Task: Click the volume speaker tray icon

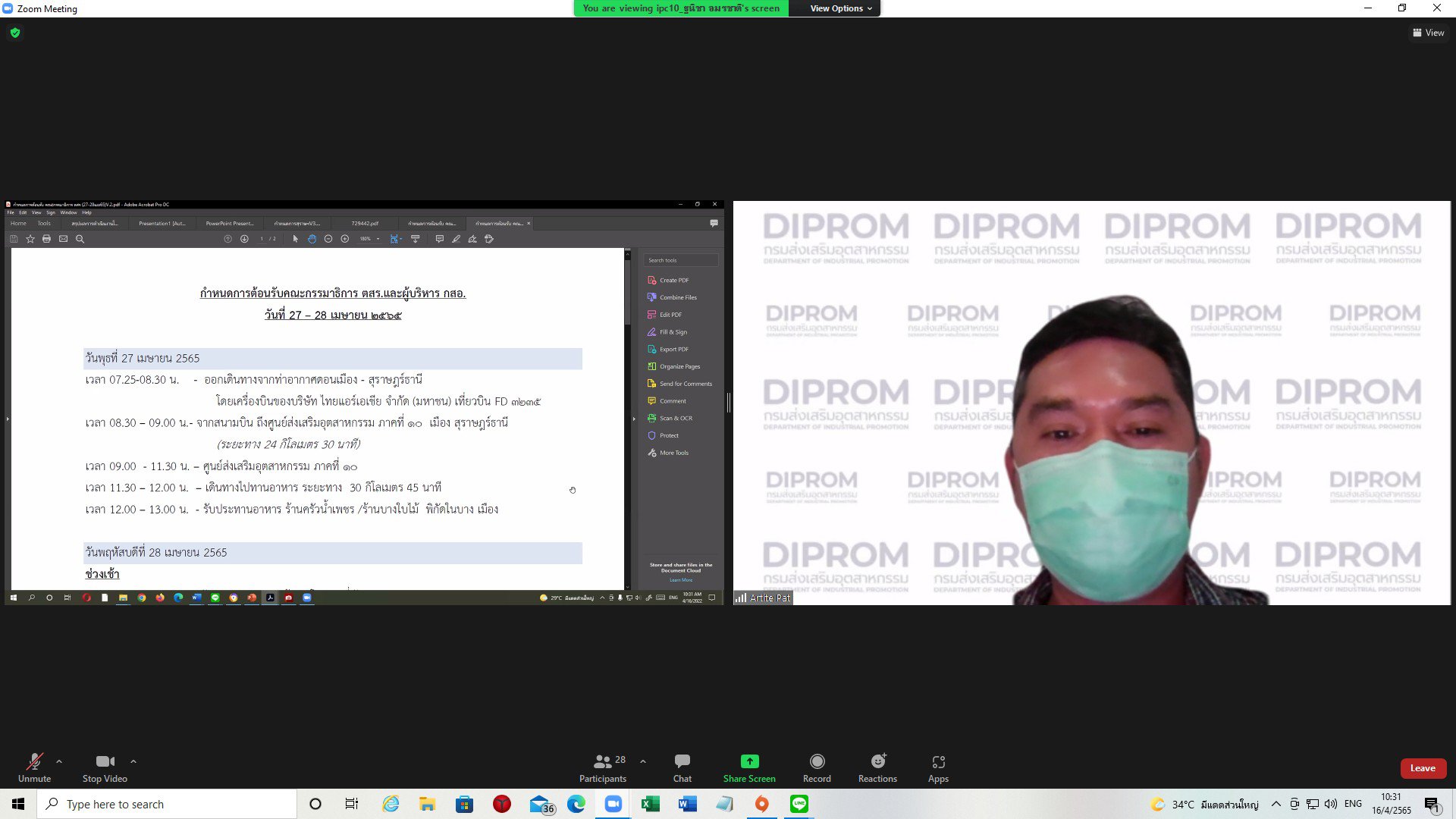Action: tap(1331, 804)
